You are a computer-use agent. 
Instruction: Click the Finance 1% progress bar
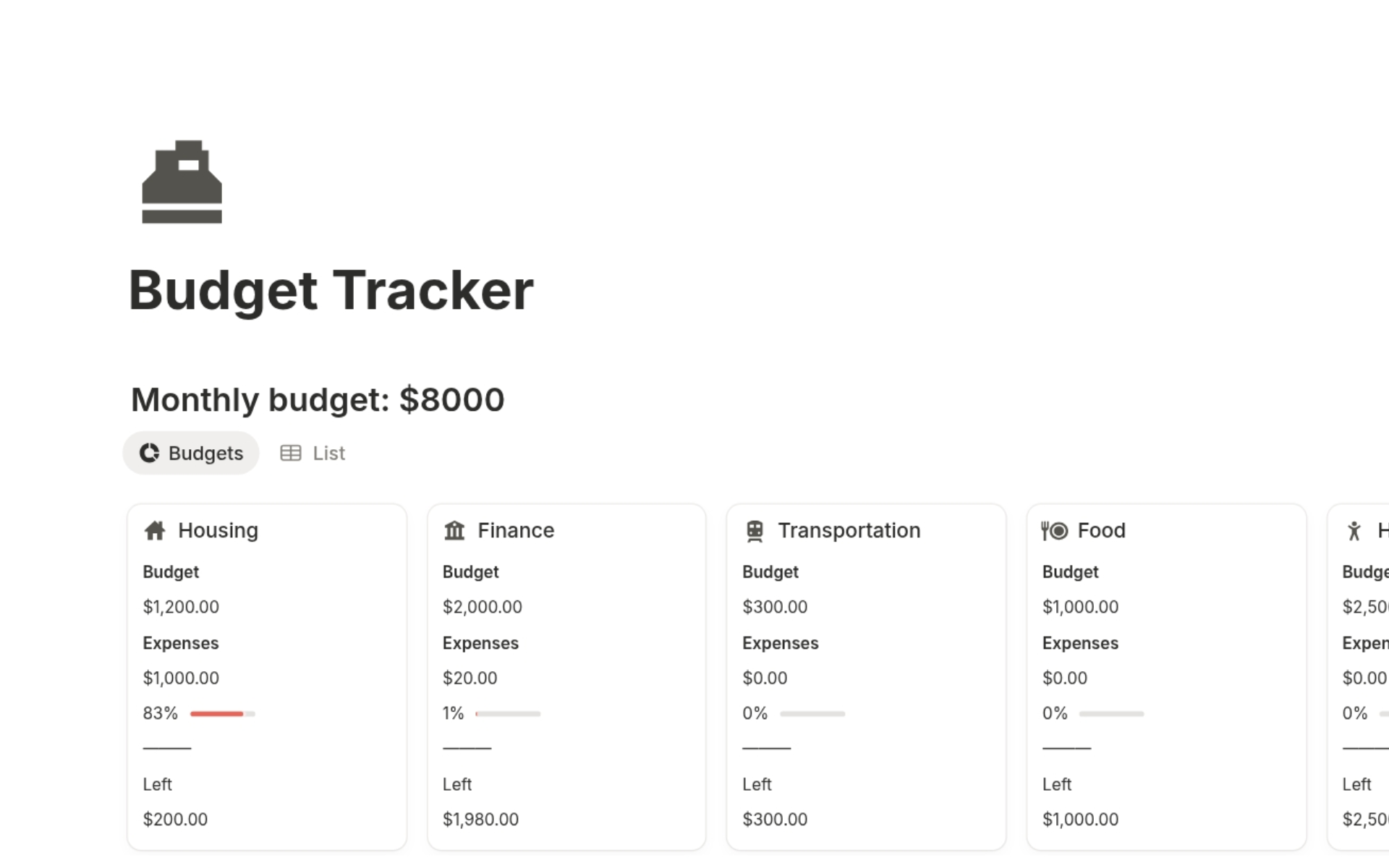click(x=507, y=714)
